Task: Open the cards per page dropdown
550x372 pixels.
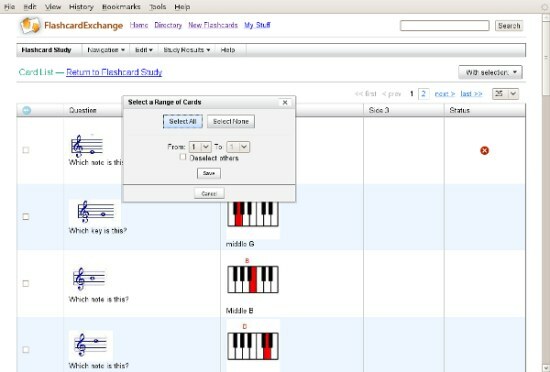Action: pyautogui.click(x=505, y=94)
